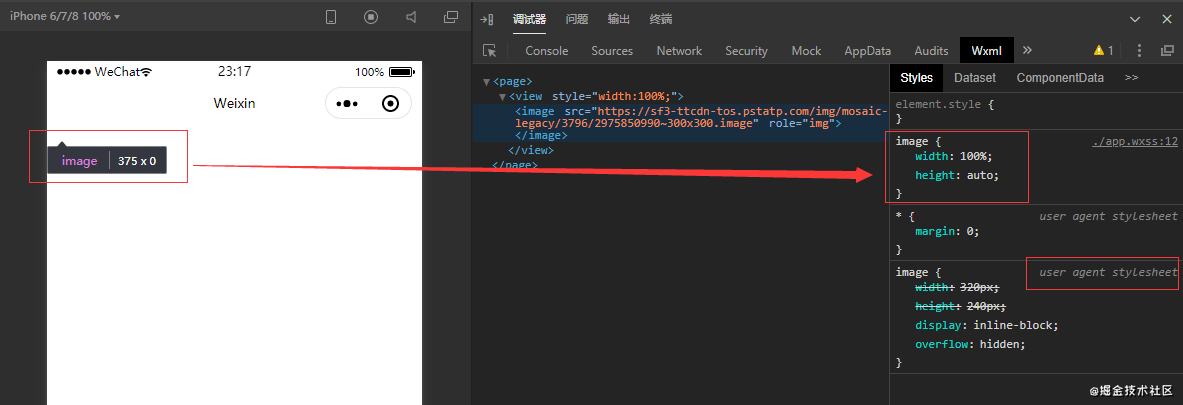Select the Styles subtab
Image resolution: width=1183 pixels, height=405 pixels.
(x=917, y=78)
